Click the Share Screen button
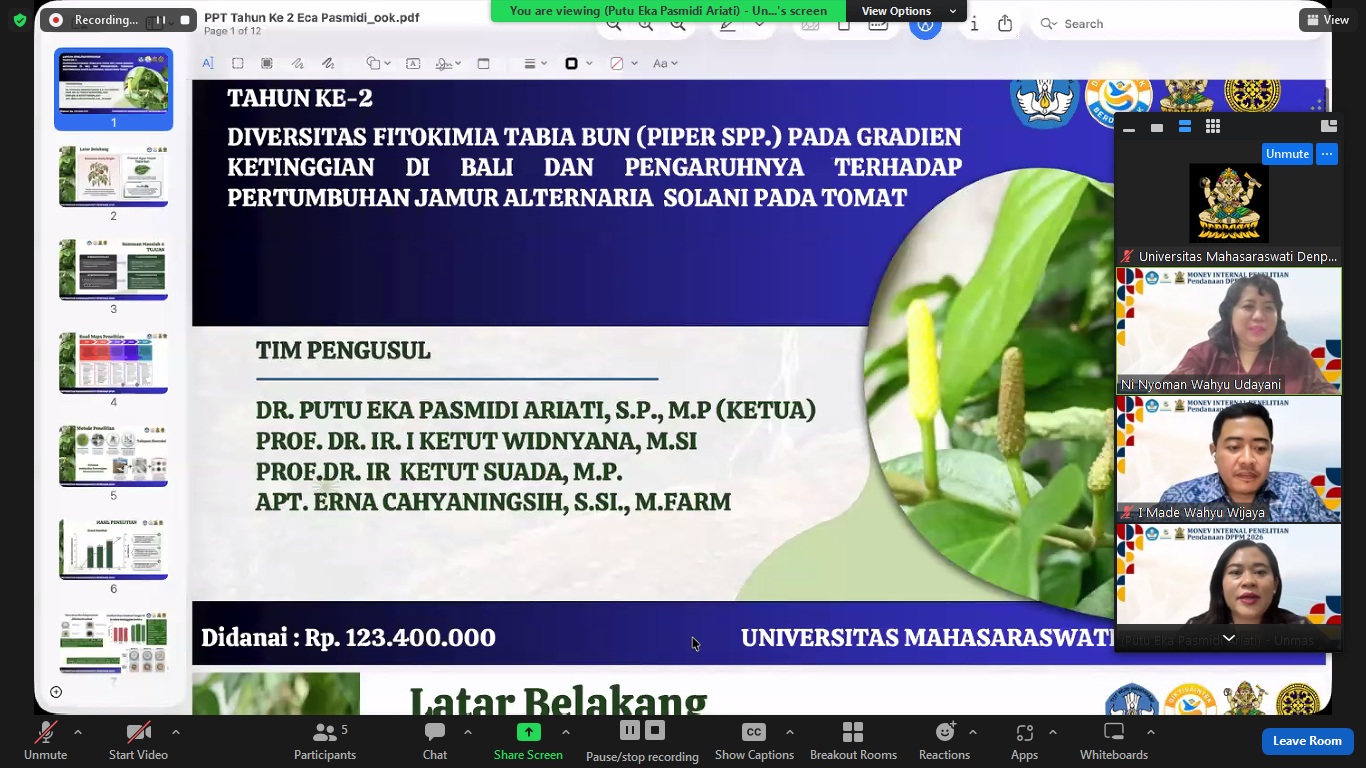This screenshot has width=1366, height=768. pos(528,742)
